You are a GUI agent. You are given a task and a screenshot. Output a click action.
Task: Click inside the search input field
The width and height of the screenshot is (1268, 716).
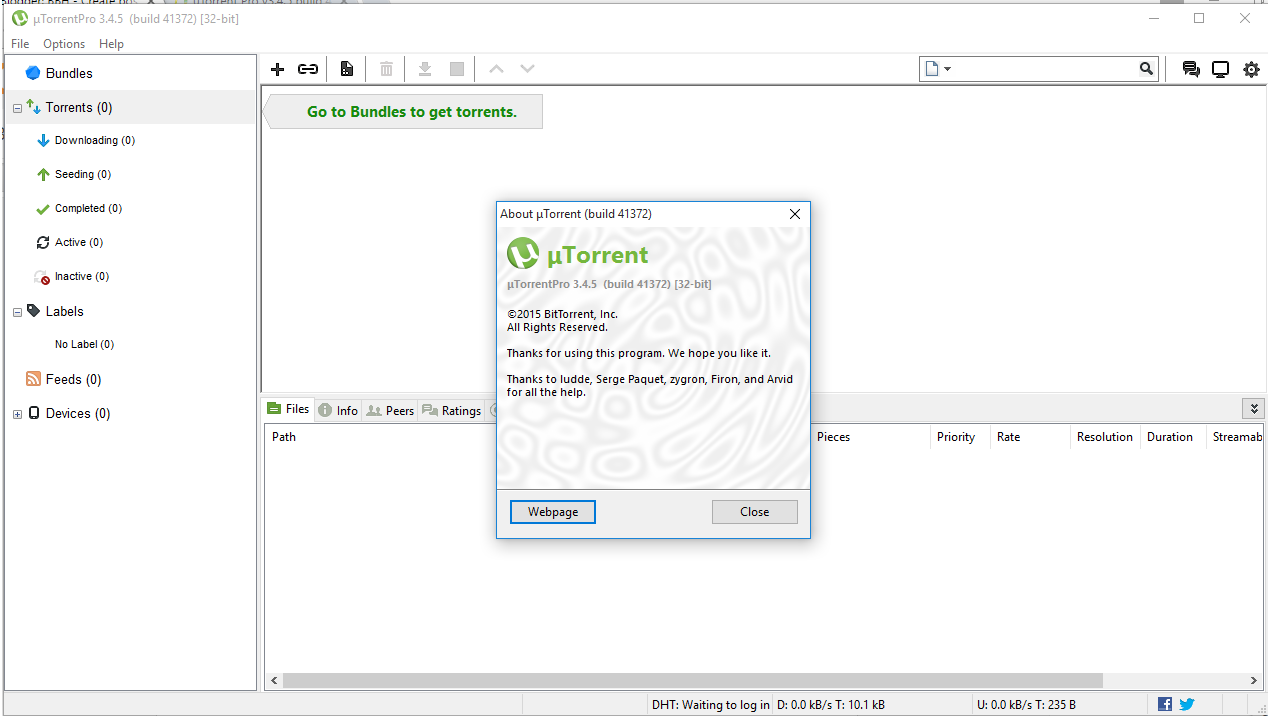(1045, 69)
